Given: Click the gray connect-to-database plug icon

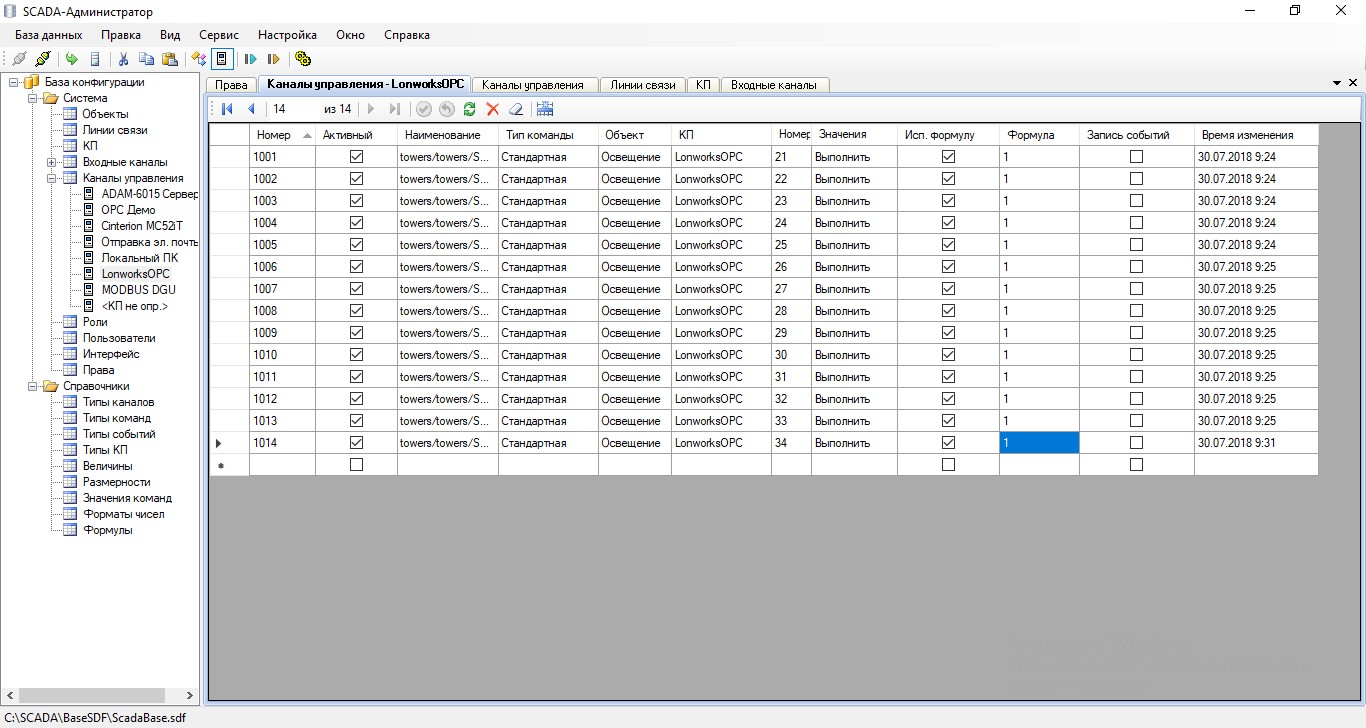Looking at the screenshot, I should tap(19, 59).
